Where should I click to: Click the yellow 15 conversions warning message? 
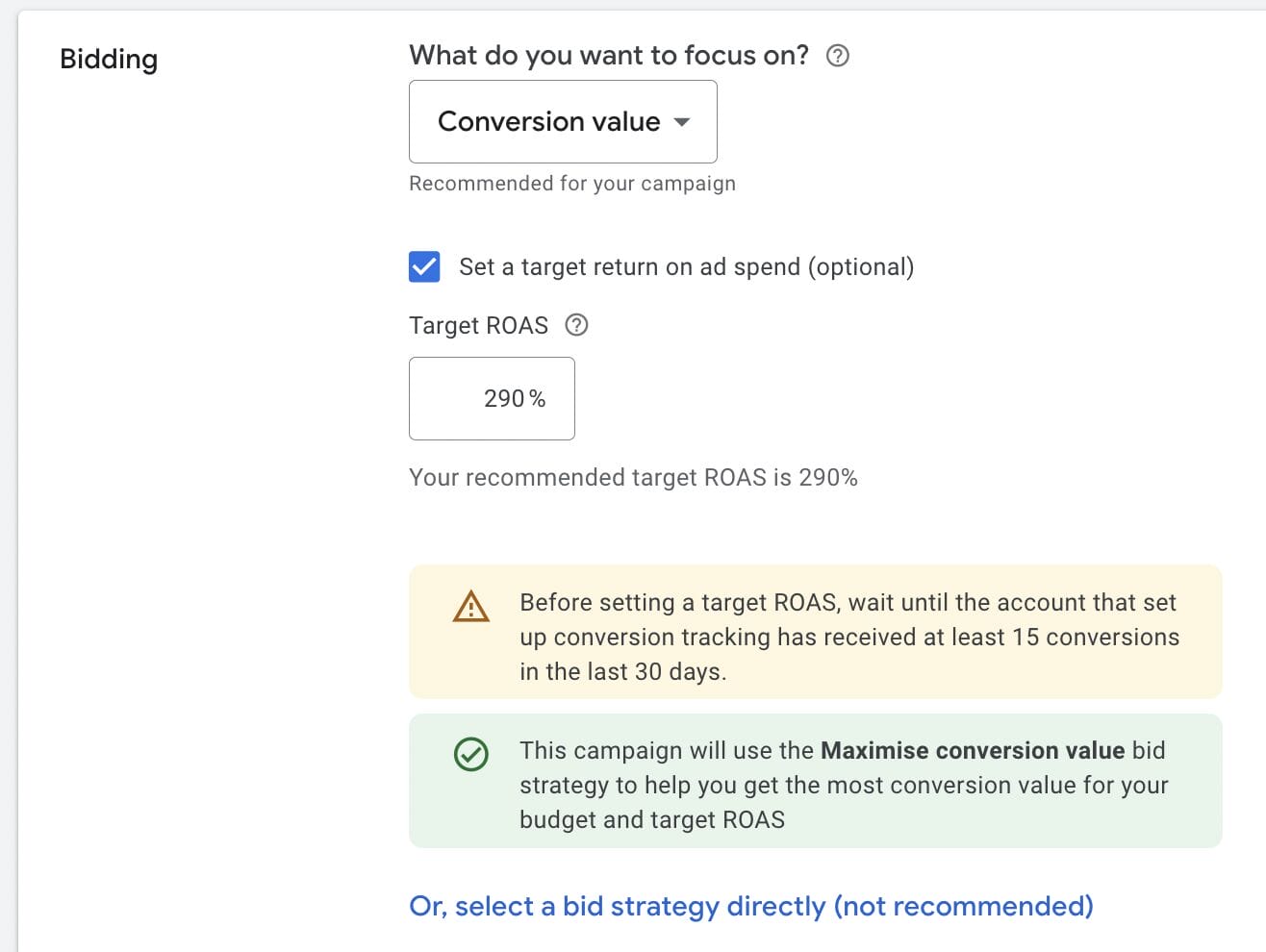click(x=848, y=637)
